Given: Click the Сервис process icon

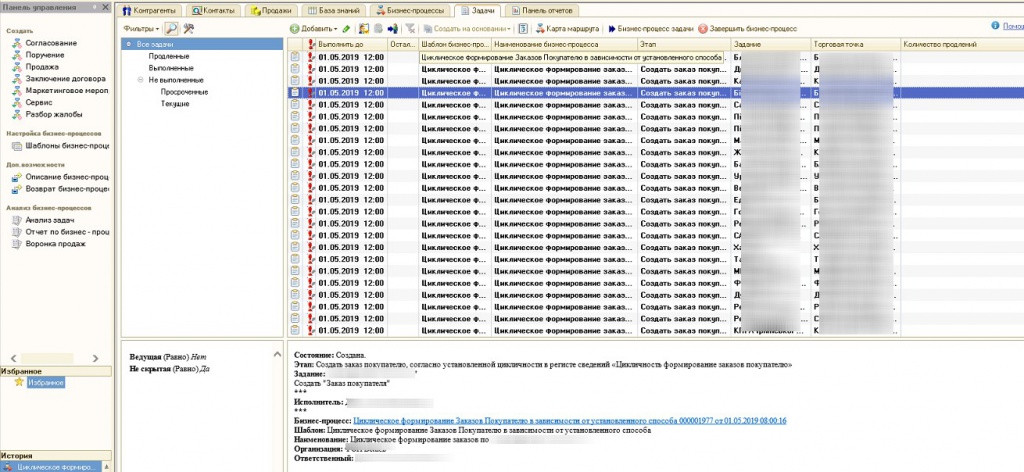Looking at the screenshot, I should pyautogui.click(x=17, y=102).
